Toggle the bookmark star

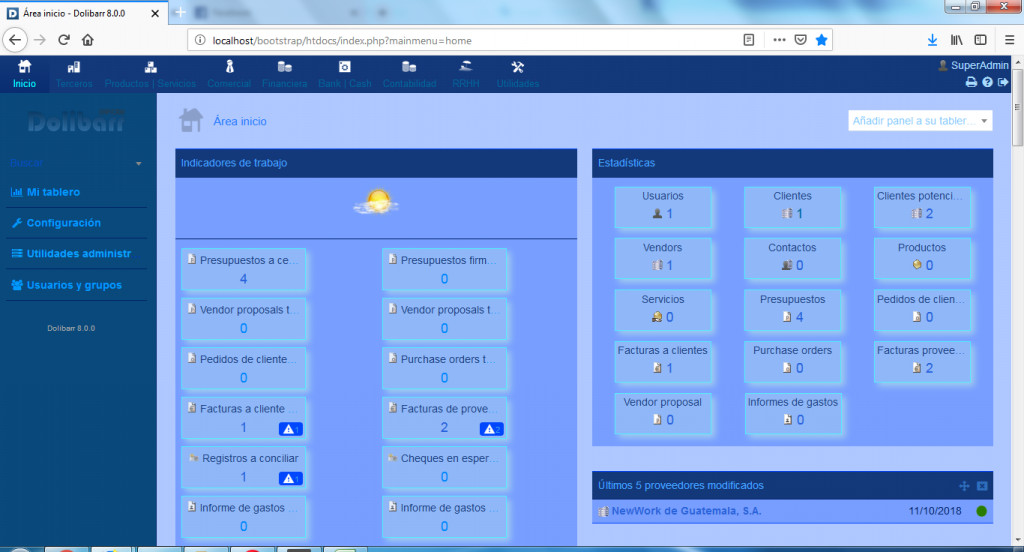click(822, 40)
